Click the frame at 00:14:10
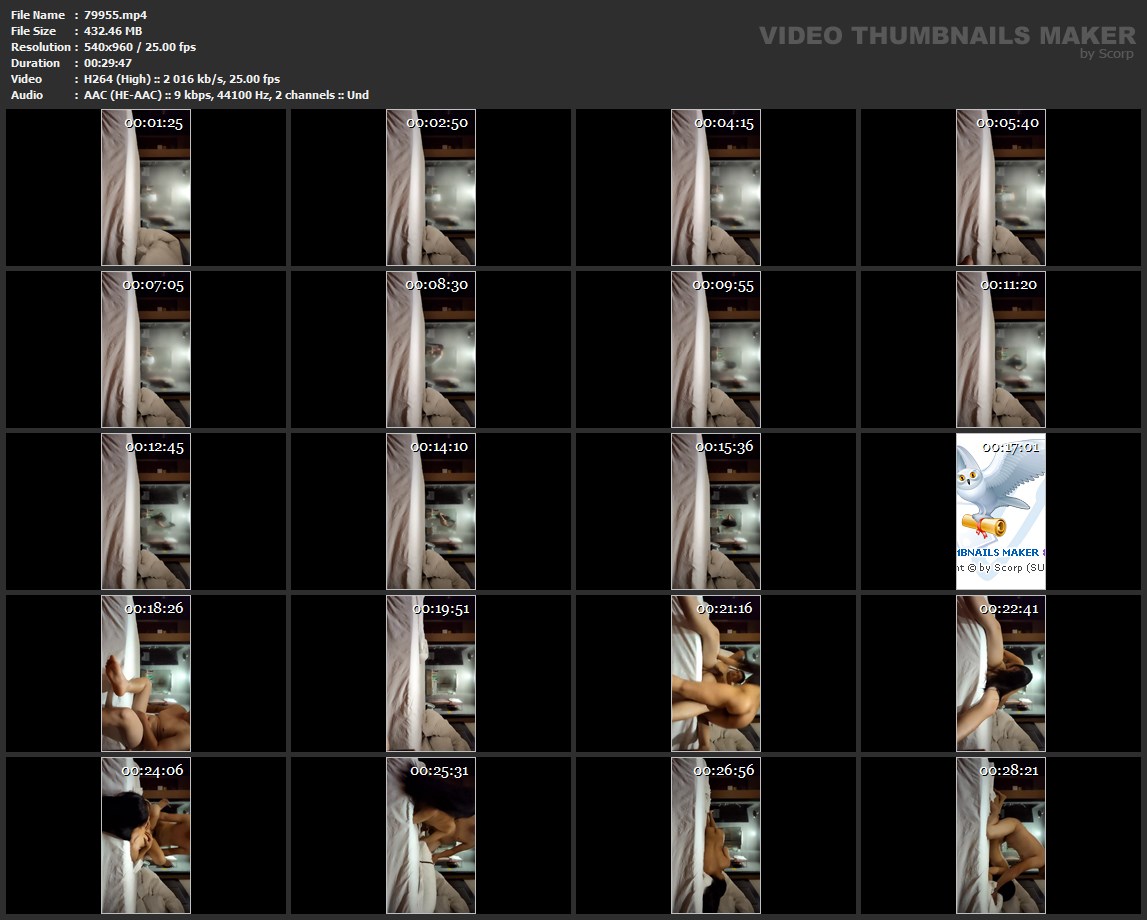Image resolution: width=1147 pixels, height=920 pixels. coord(431,511)
